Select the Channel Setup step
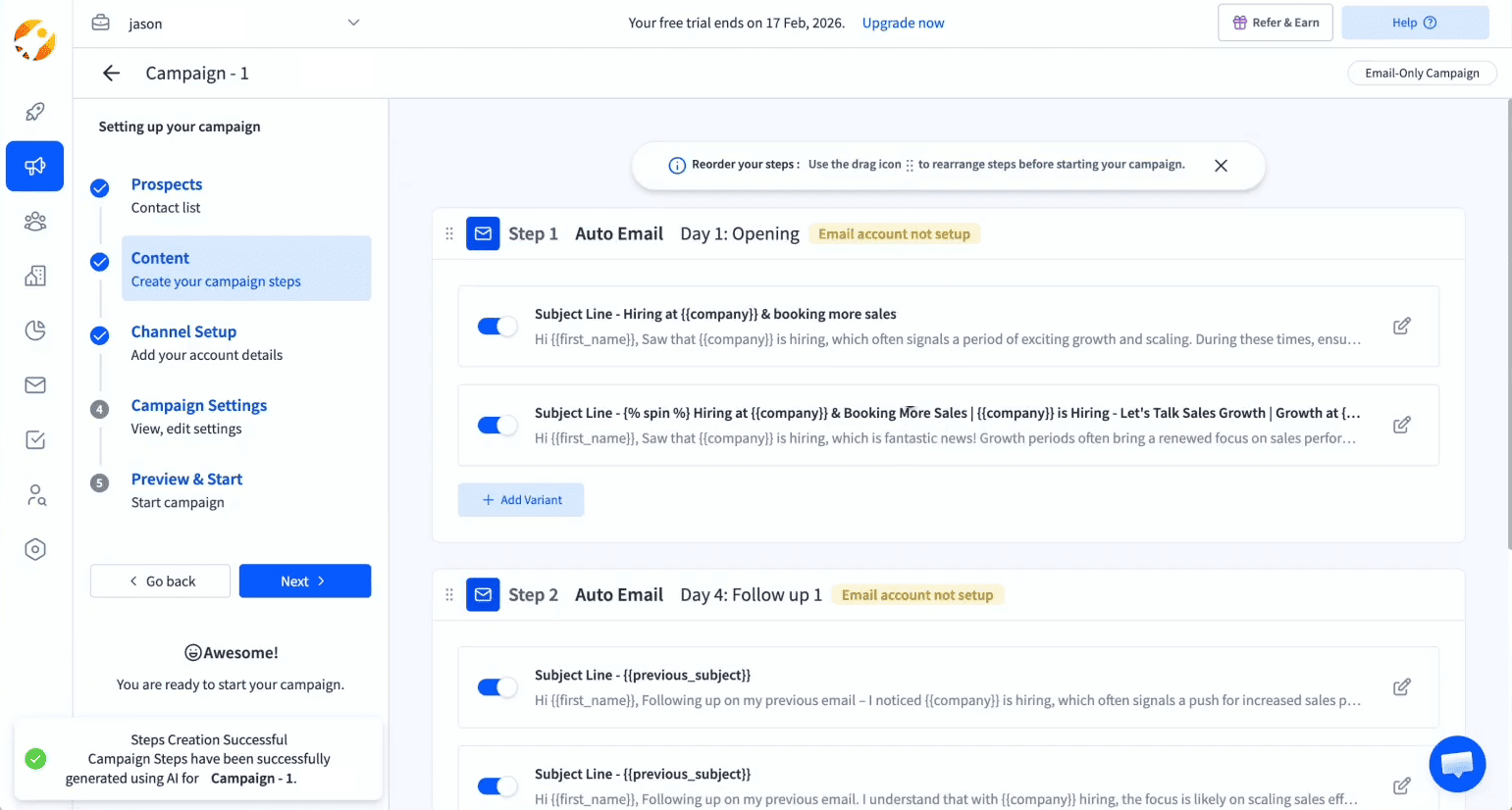 tap(183, 331)
